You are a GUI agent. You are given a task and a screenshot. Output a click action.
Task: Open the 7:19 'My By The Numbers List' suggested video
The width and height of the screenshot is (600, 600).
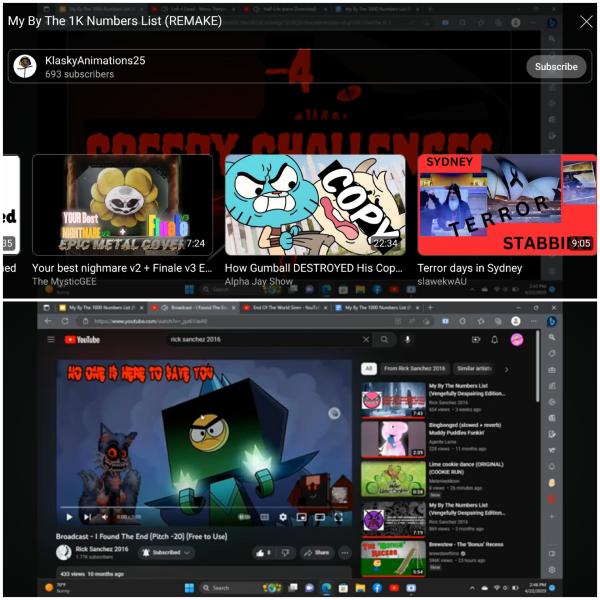click(393, 519)
